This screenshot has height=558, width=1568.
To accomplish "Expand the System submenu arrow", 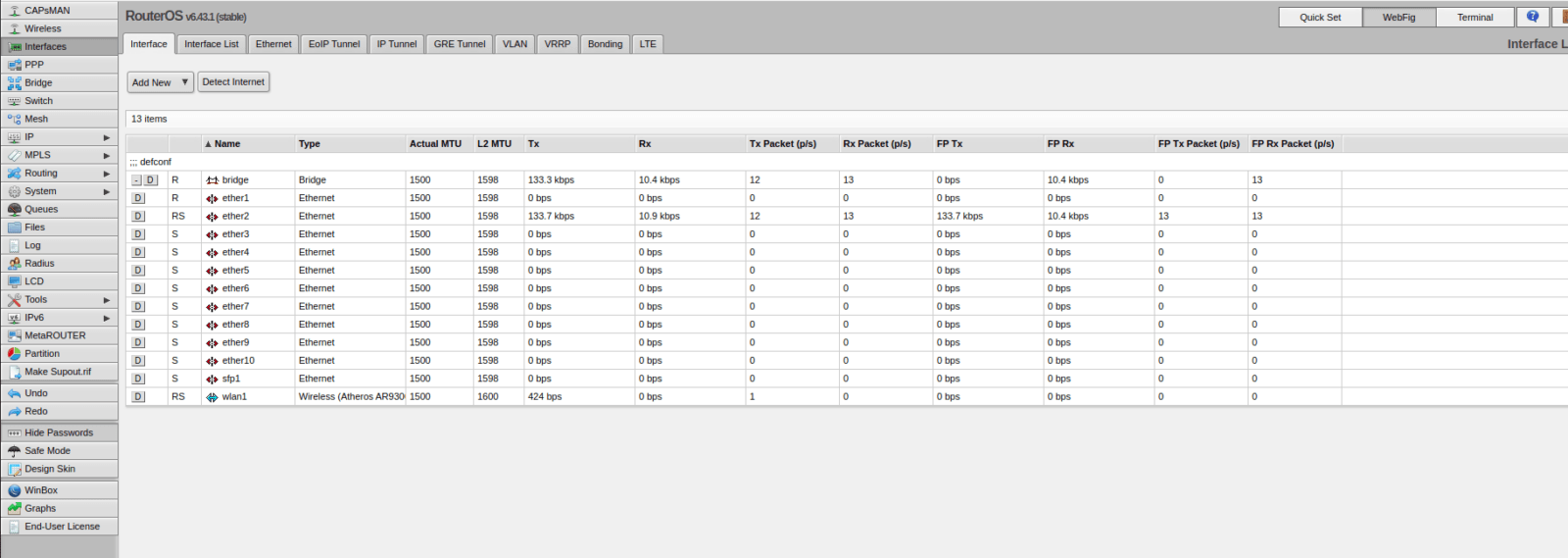I will pyautogui.click(x=107, y=191).
